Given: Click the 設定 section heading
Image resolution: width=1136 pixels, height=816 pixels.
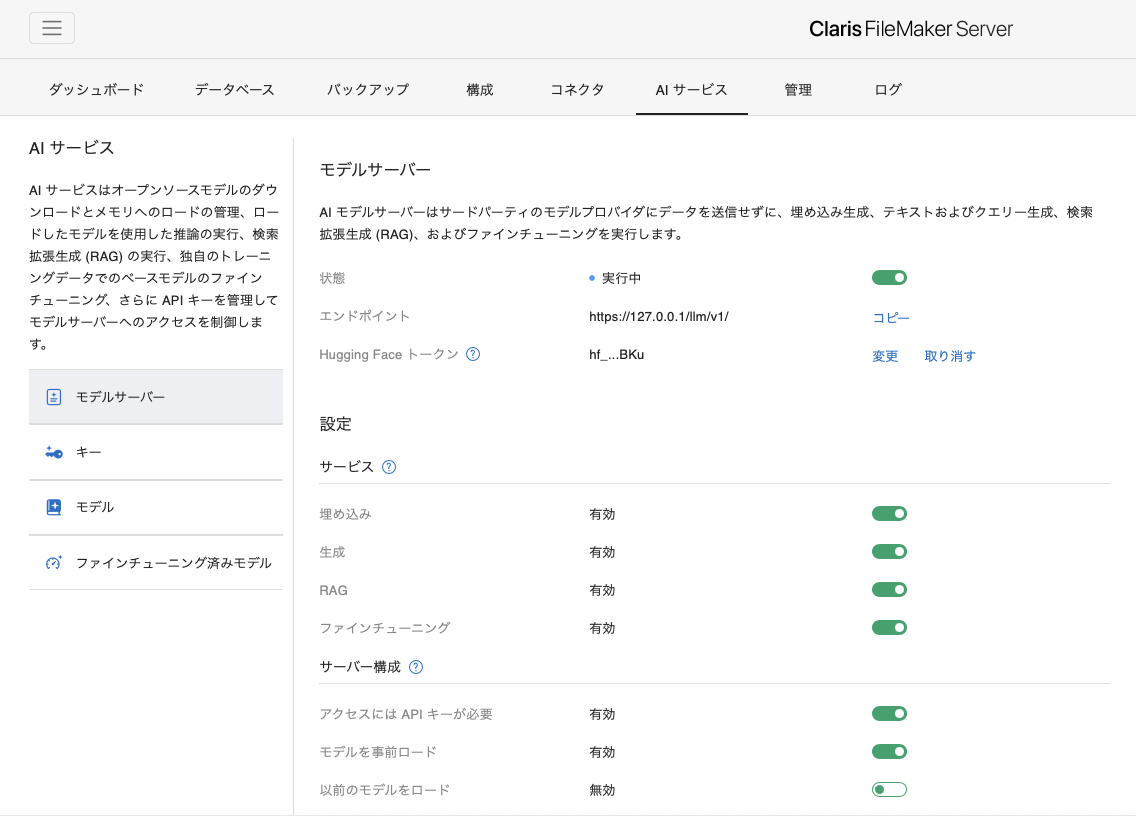Looking at the screenshot, I should [x=335, y=424].
